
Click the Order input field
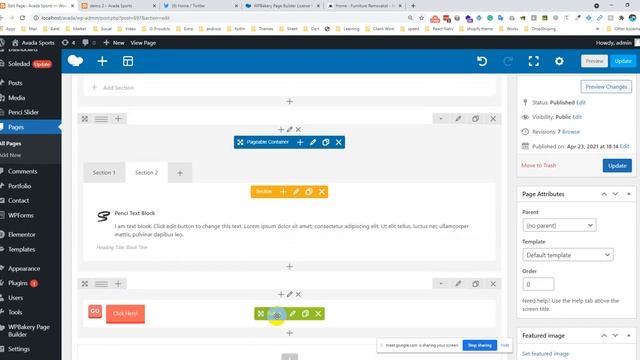[x=538, y=284]
